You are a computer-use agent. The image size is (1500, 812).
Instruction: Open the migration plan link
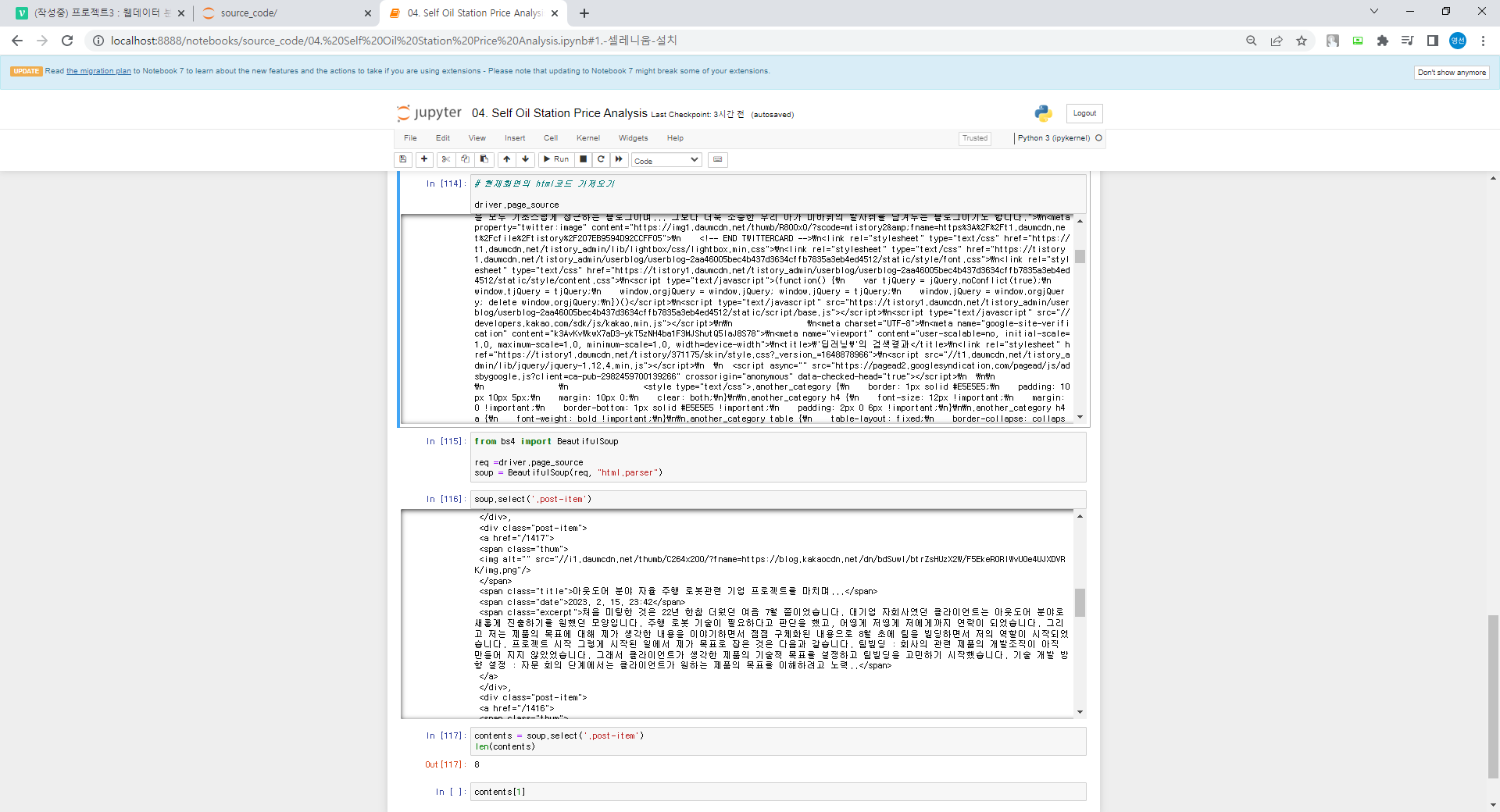point(98,71)
